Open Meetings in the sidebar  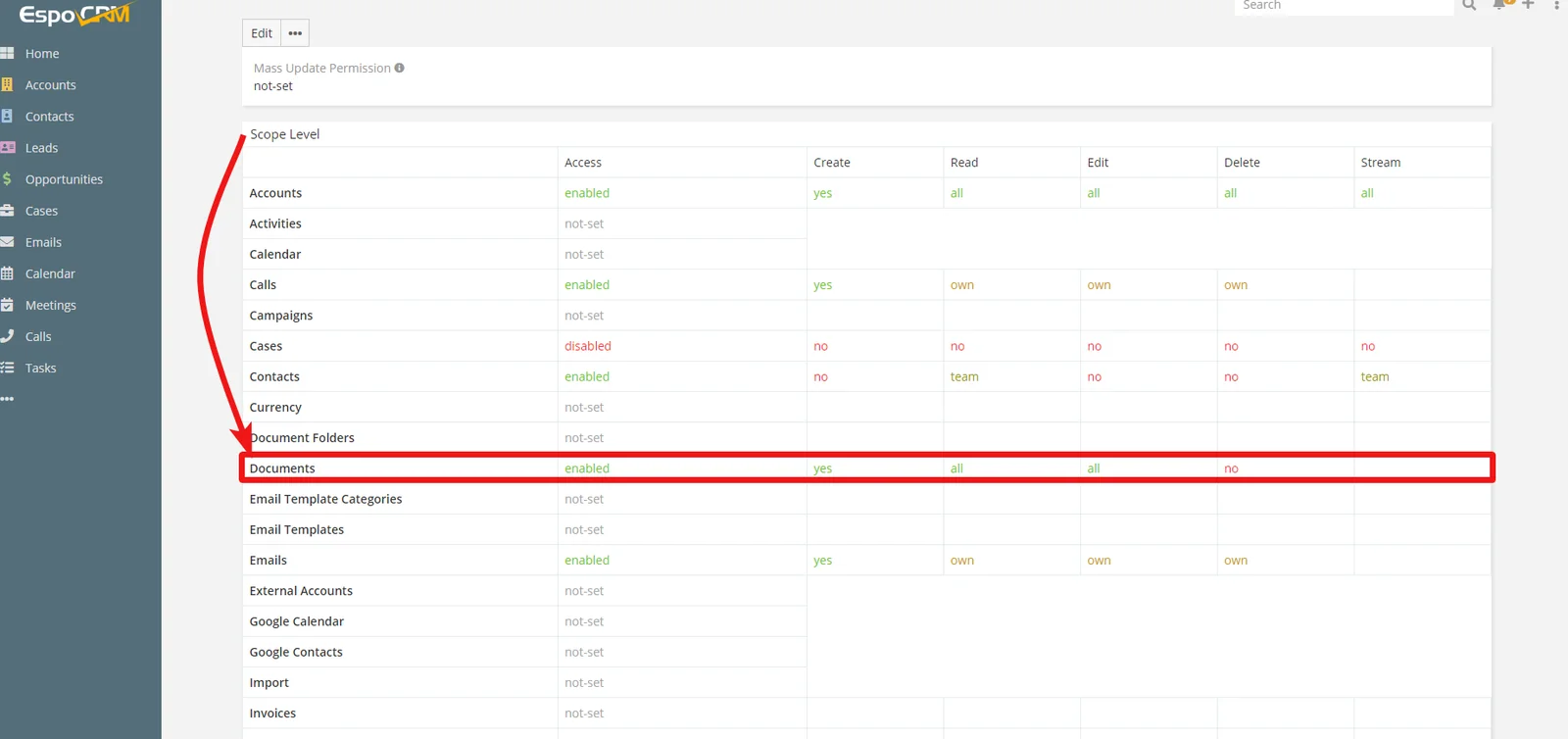point(51,305)
